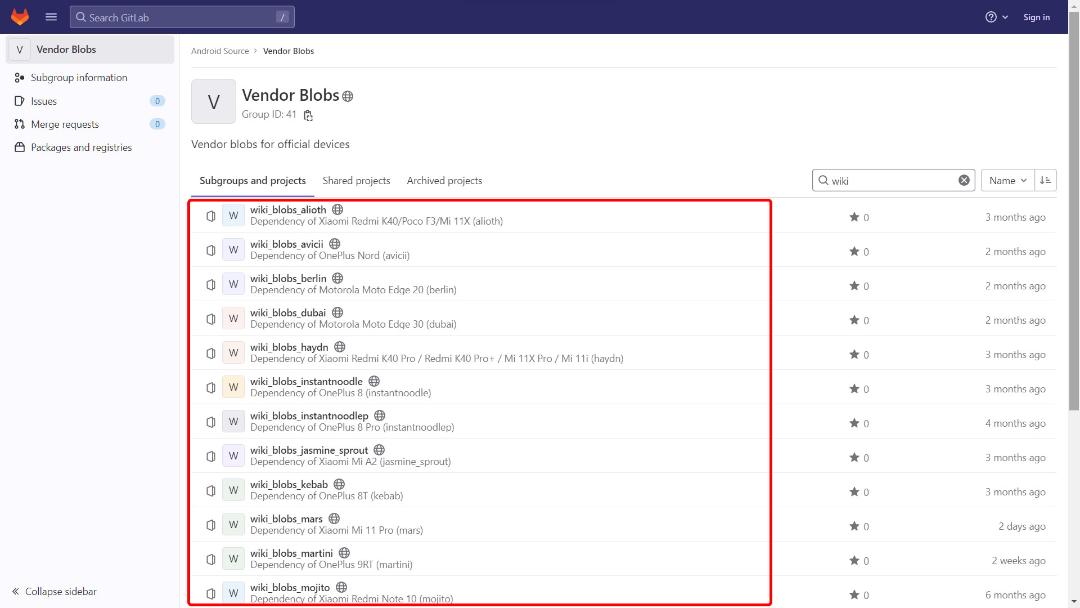The width and height of the screenshot is (1080, 608).
Task: Click the wiki filter input field
Action: (893, 180)
